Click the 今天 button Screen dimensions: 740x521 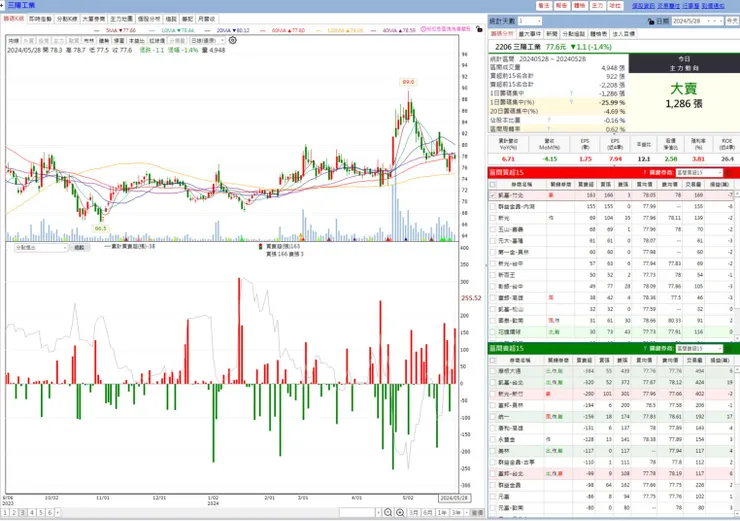pos(732,21)
